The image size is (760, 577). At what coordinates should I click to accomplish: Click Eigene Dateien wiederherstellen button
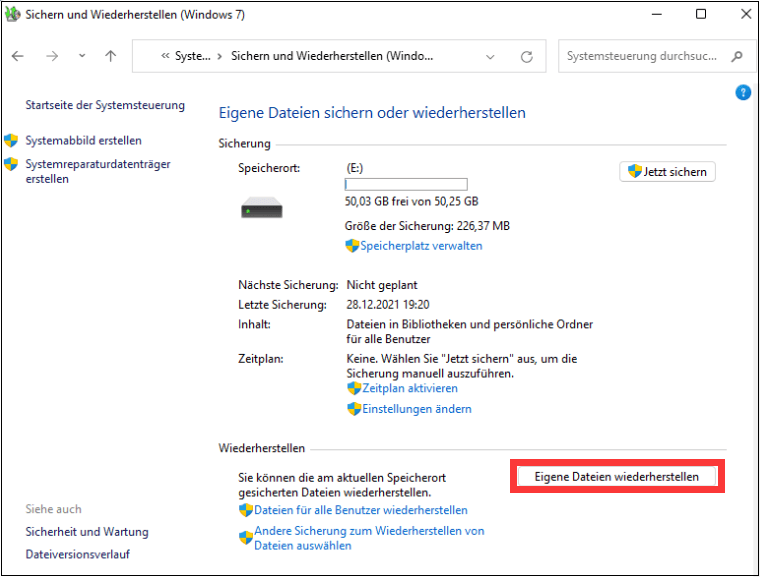tap(617, 477)
